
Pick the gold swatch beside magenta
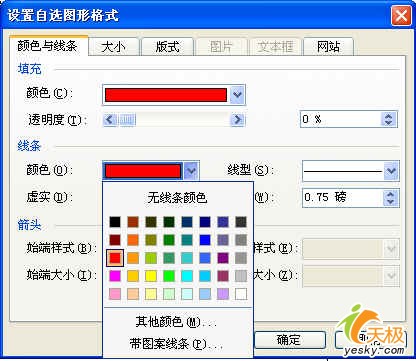click(133, 276)
